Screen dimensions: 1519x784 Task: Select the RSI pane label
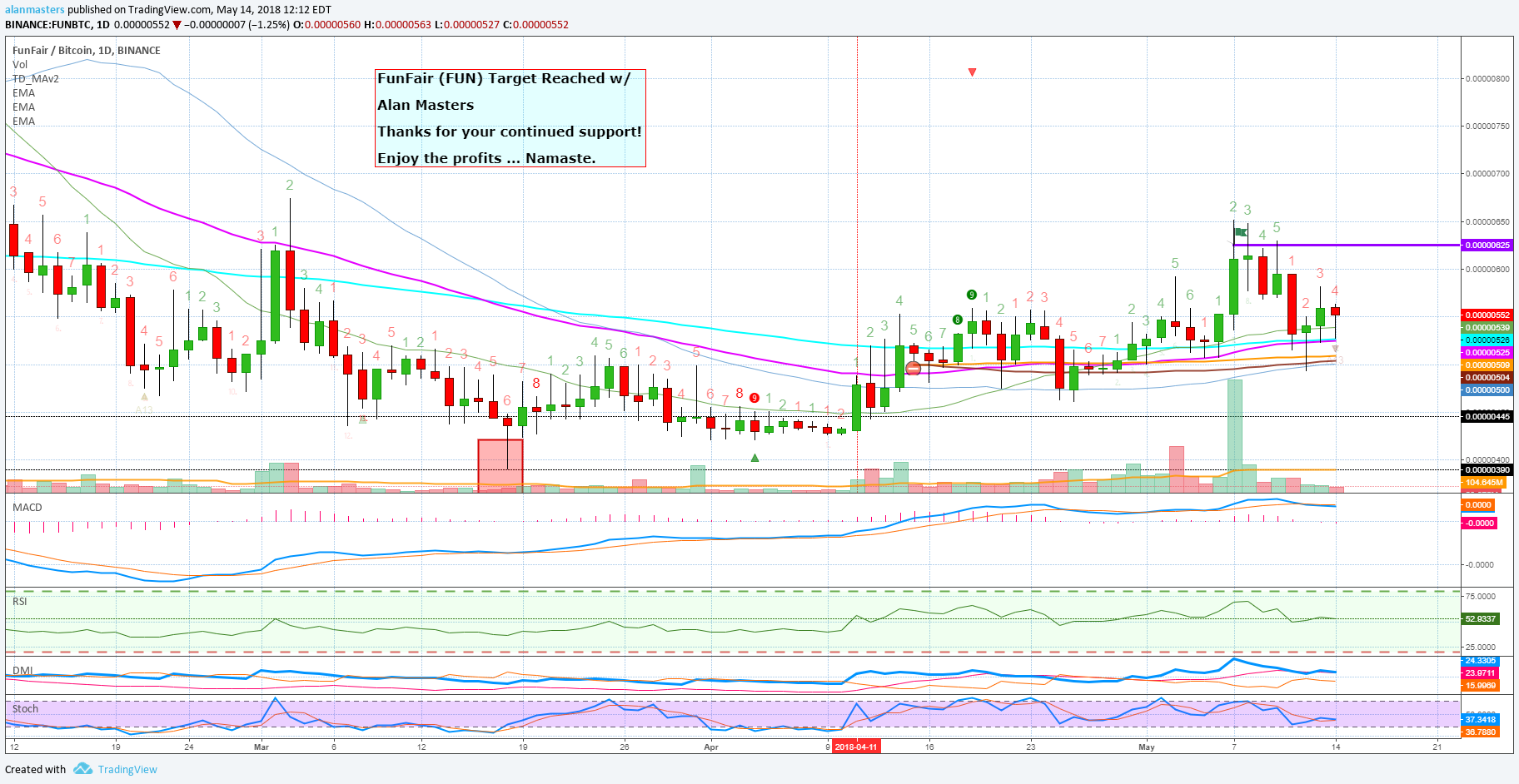point(20,602)
